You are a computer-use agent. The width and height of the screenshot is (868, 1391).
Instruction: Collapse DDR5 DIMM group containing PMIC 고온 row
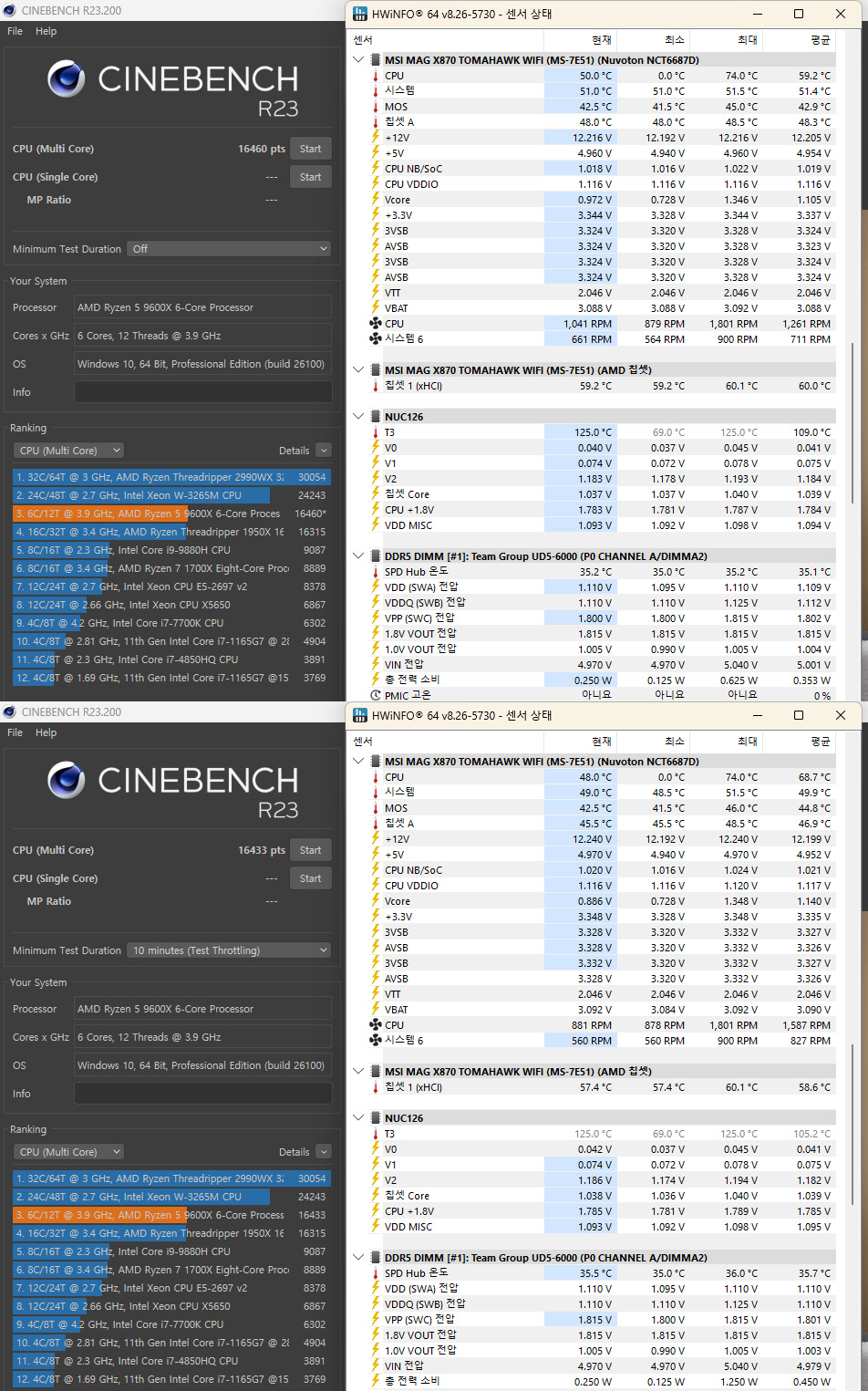pyautogui.click(x=358, y=556)
